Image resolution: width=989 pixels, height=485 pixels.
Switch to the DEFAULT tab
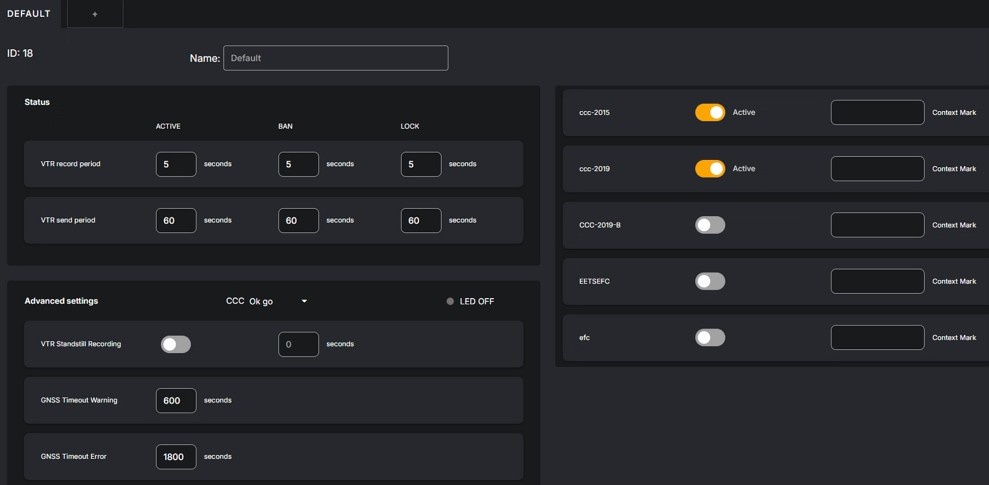click(x=30, y=13)
